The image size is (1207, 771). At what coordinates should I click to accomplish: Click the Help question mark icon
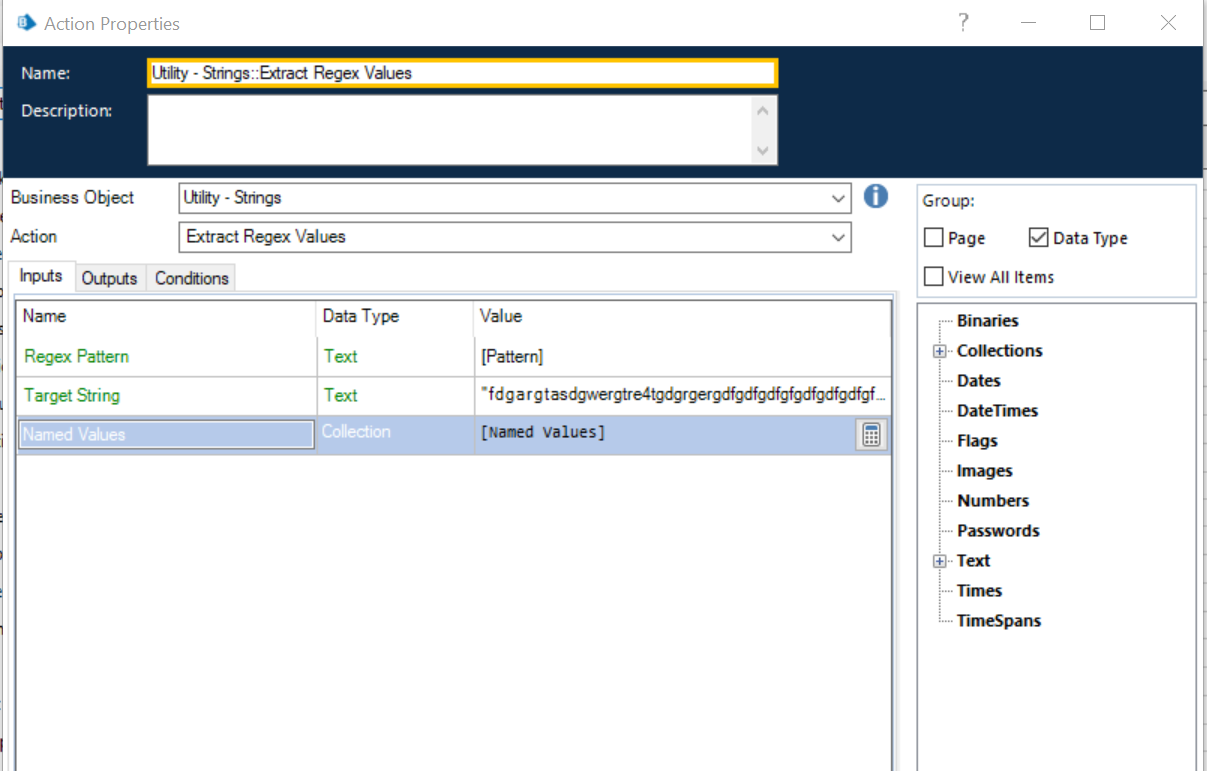click(963, 22)
